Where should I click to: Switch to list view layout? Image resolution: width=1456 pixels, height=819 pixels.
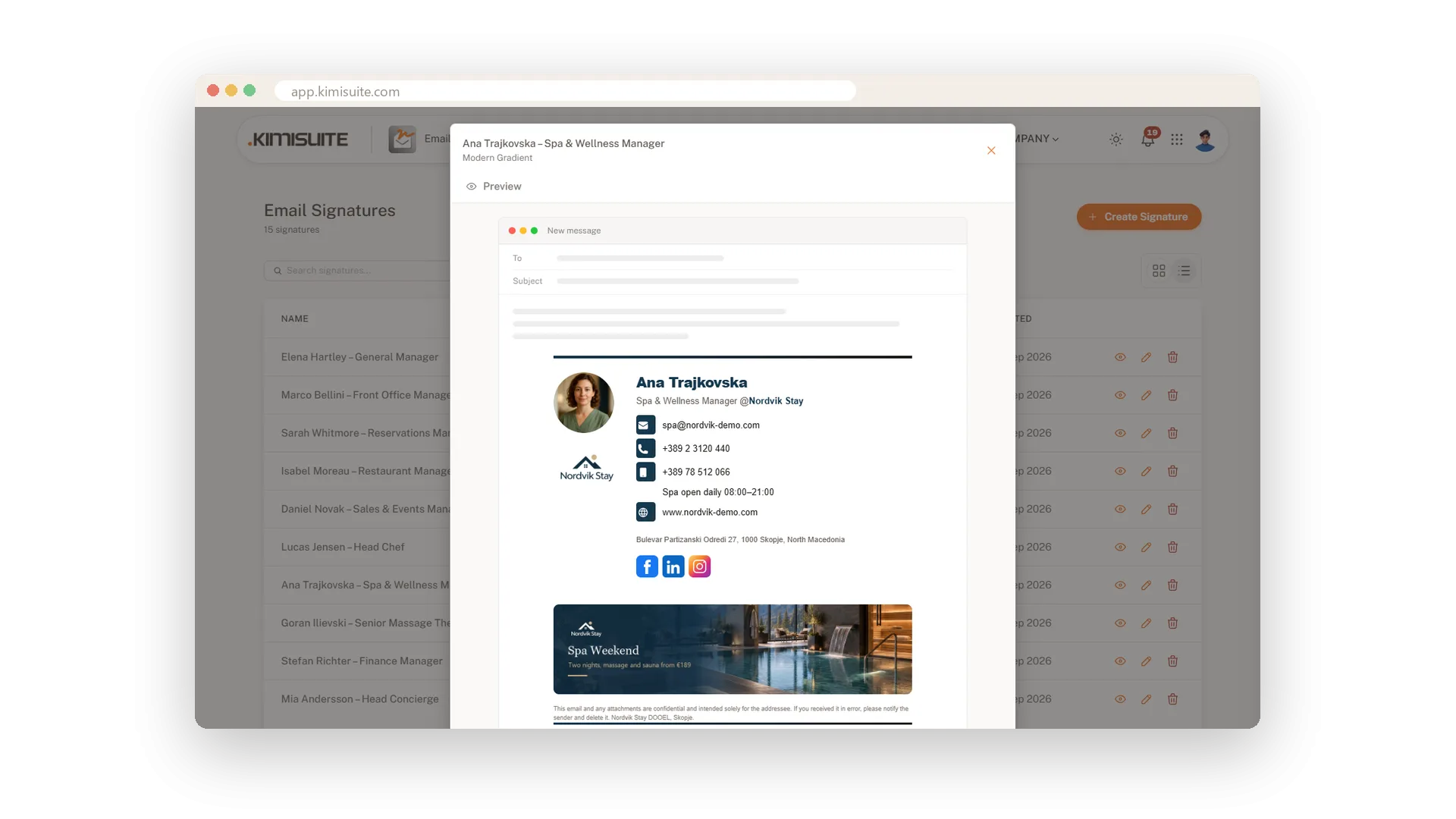coord(1185,271)
